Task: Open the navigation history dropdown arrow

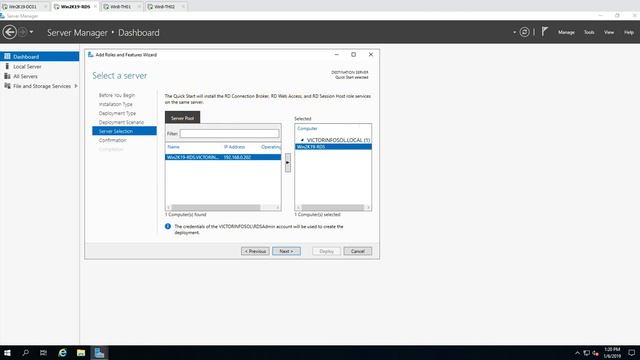Action: pos(31,32)
